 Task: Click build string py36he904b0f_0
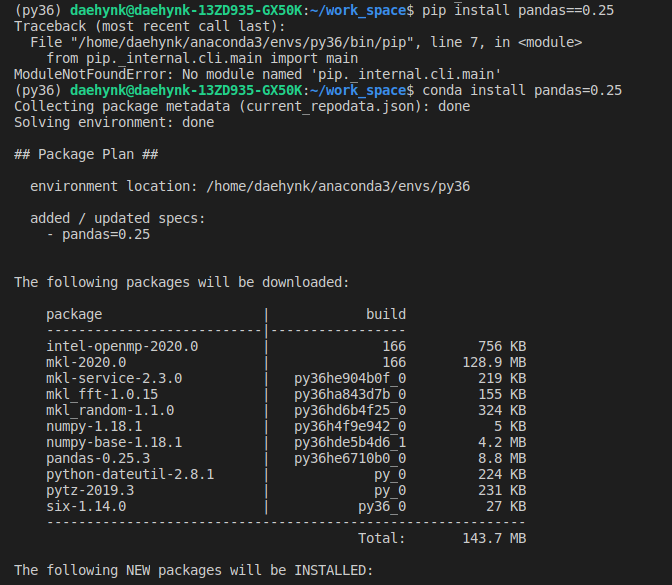click(x=350, y=378)
